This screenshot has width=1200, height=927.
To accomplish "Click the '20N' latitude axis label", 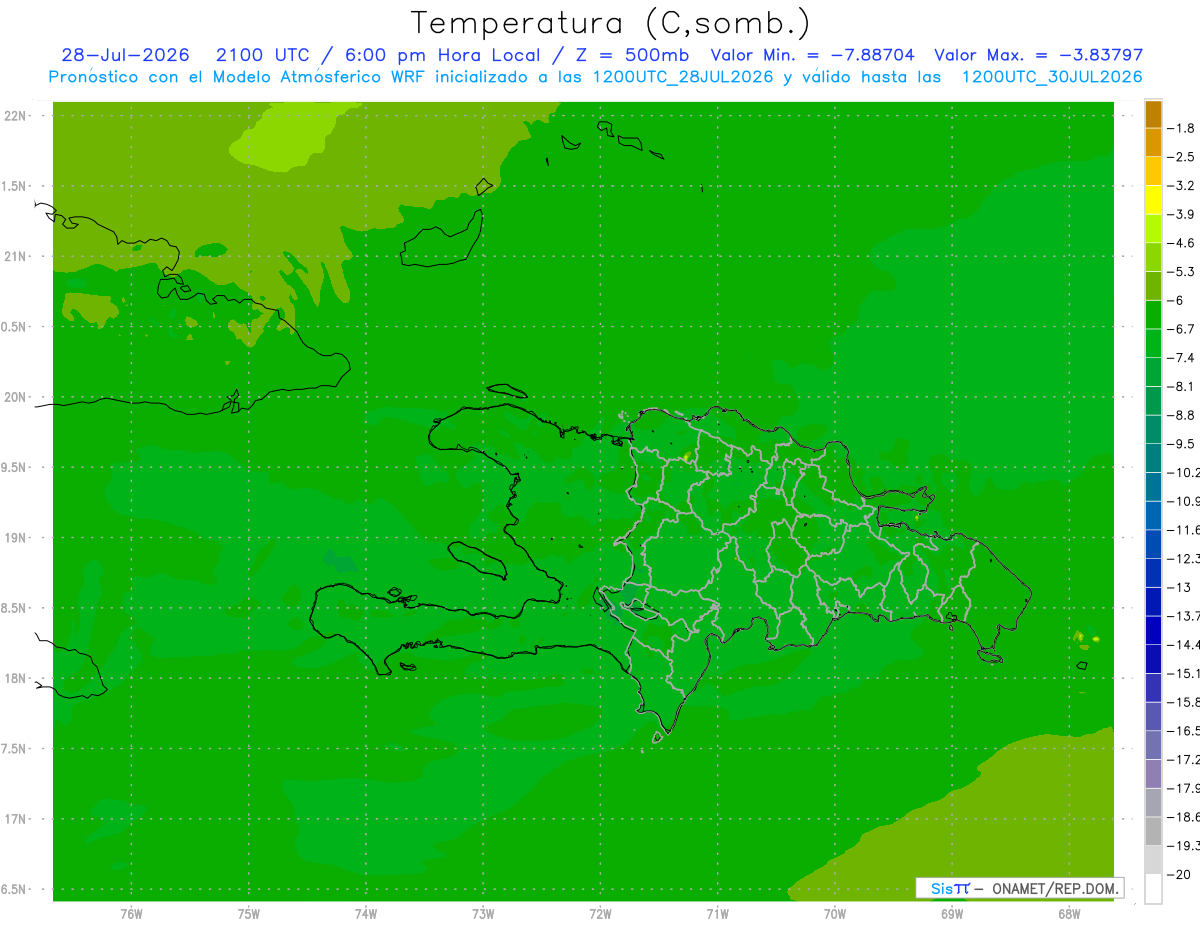I will 16,397.
